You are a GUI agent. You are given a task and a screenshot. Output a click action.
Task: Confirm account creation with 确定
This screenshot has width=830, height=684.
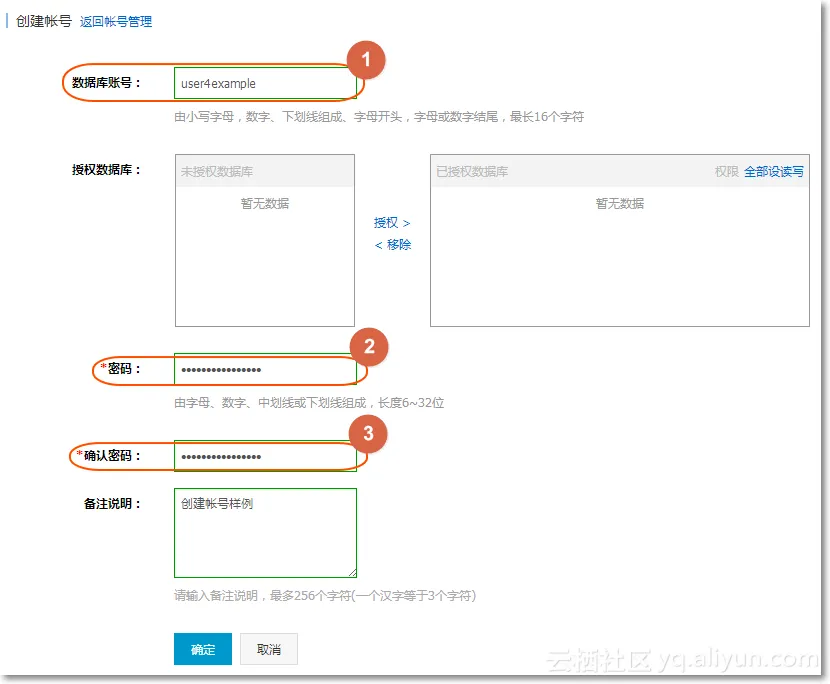point(203,649)
